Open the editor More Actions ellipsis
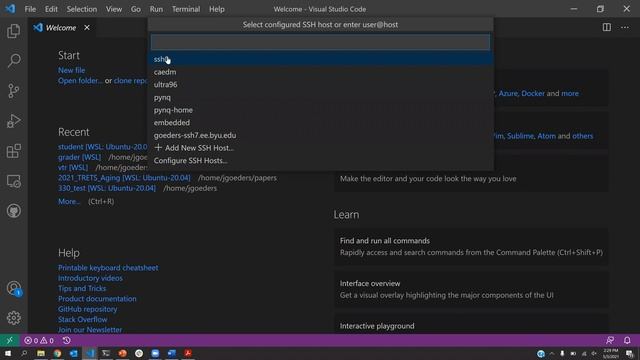 pos(625,27)
